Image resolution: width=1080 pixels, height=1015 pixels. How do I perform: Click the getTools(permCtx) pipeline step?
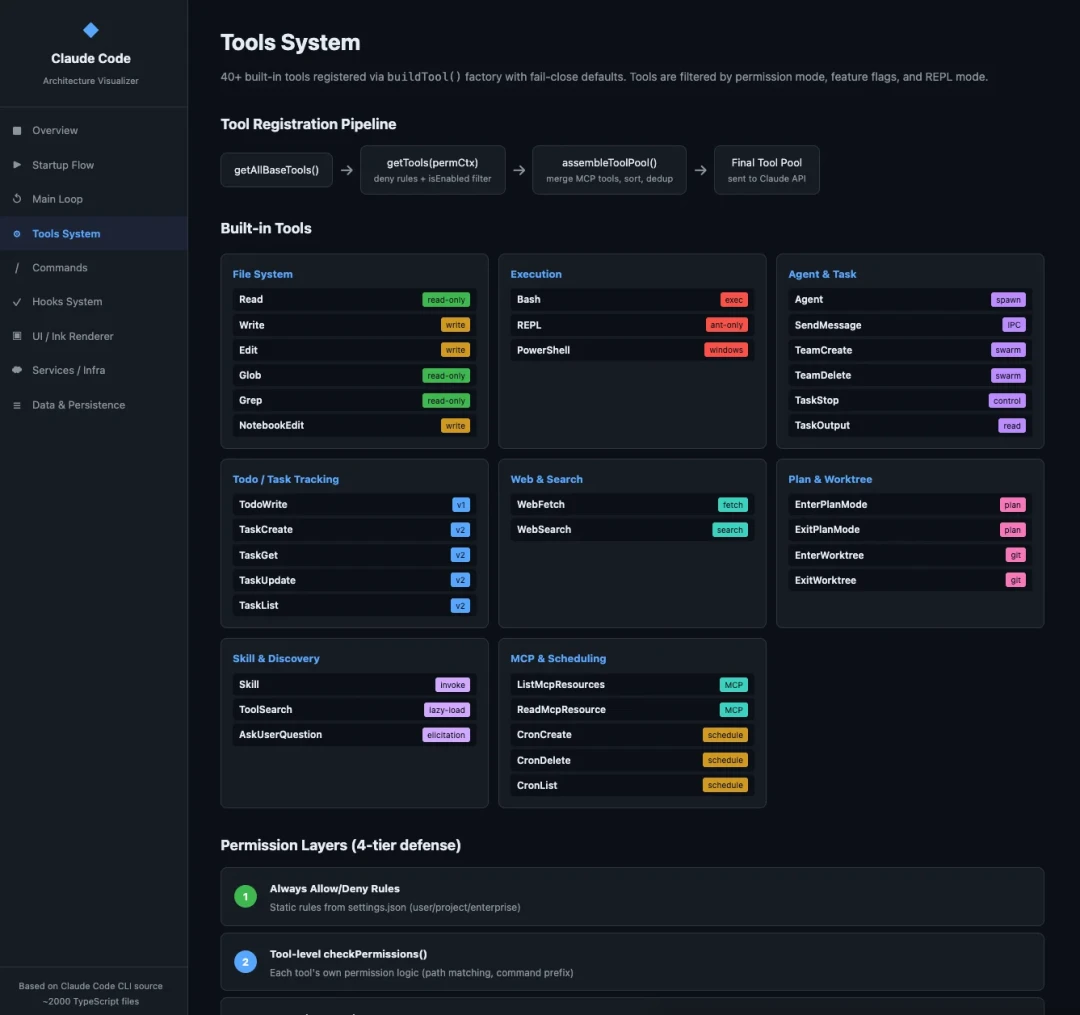(433, 170)
